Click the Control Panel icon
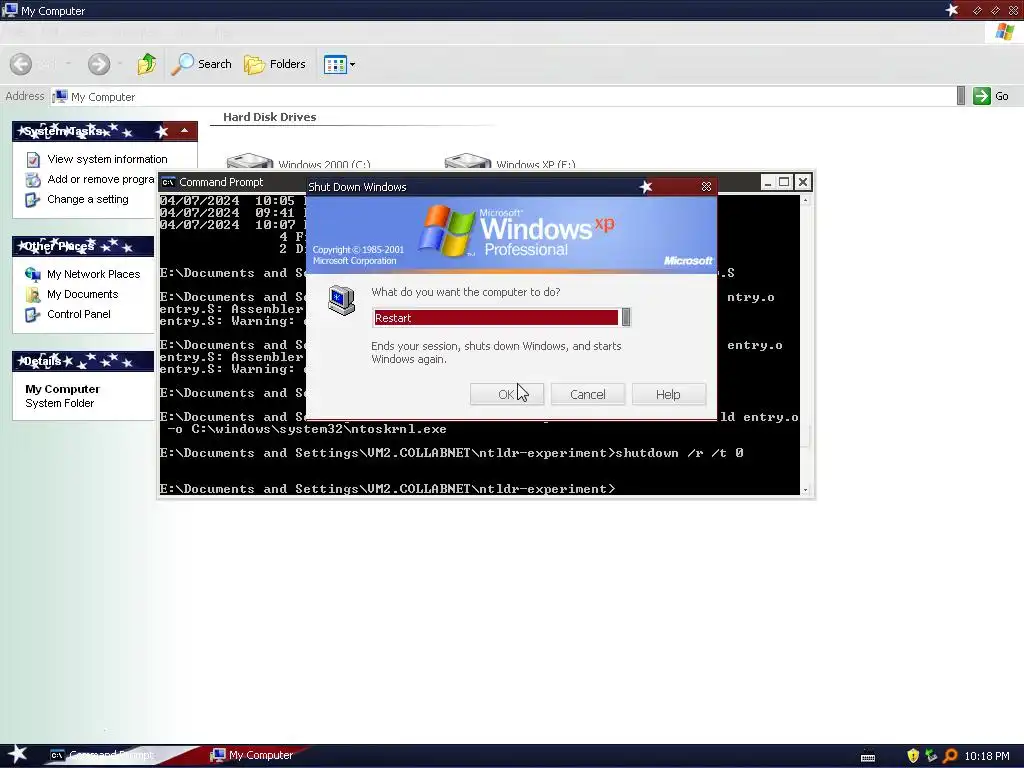The image size is (1024, 768). [x=33, y=315]
